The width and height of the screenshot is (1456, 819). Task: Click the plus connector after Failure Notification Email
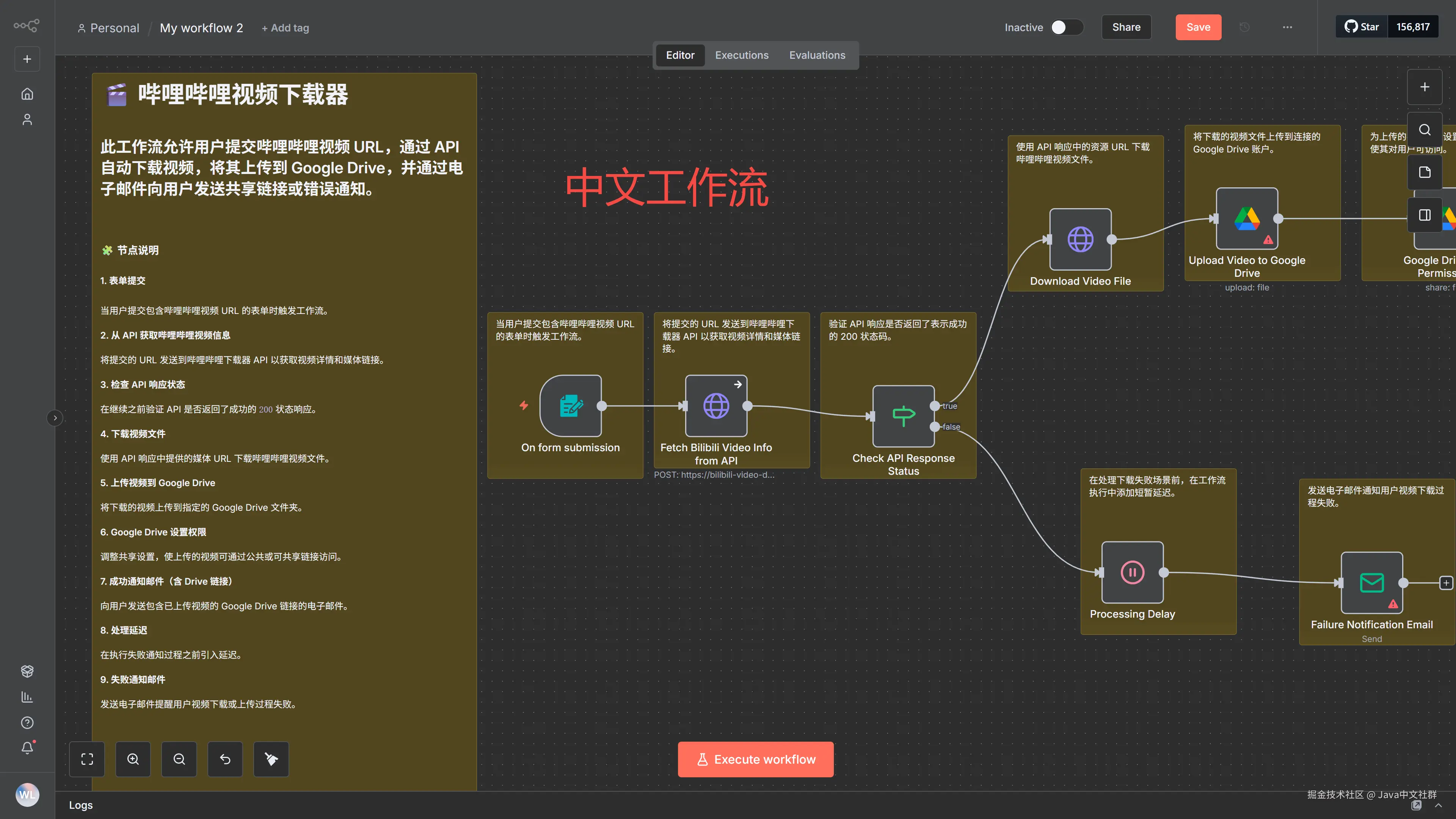tap(1446, 583)
